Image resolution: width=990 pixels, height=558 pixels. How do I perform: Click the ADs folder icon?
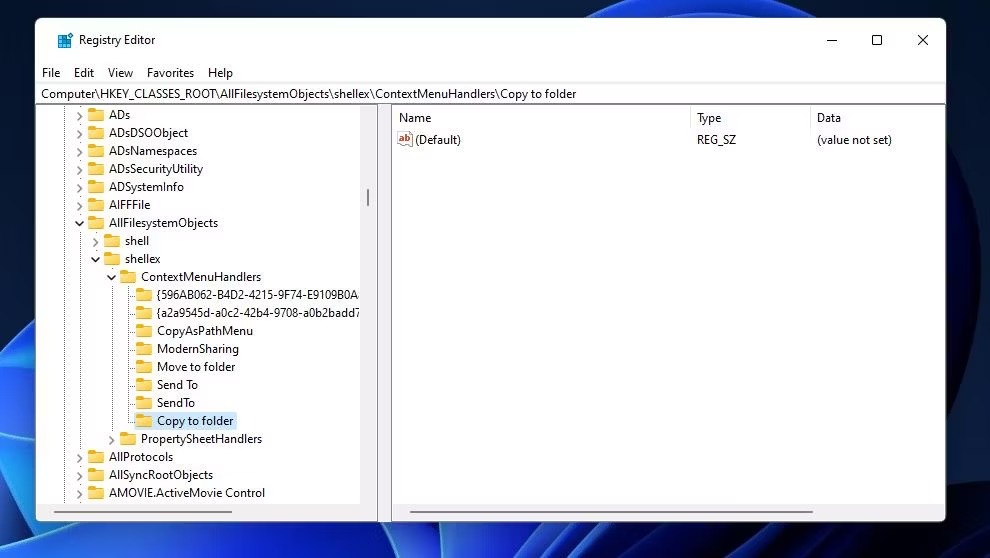pyautogui.click(x=96, y=115)
